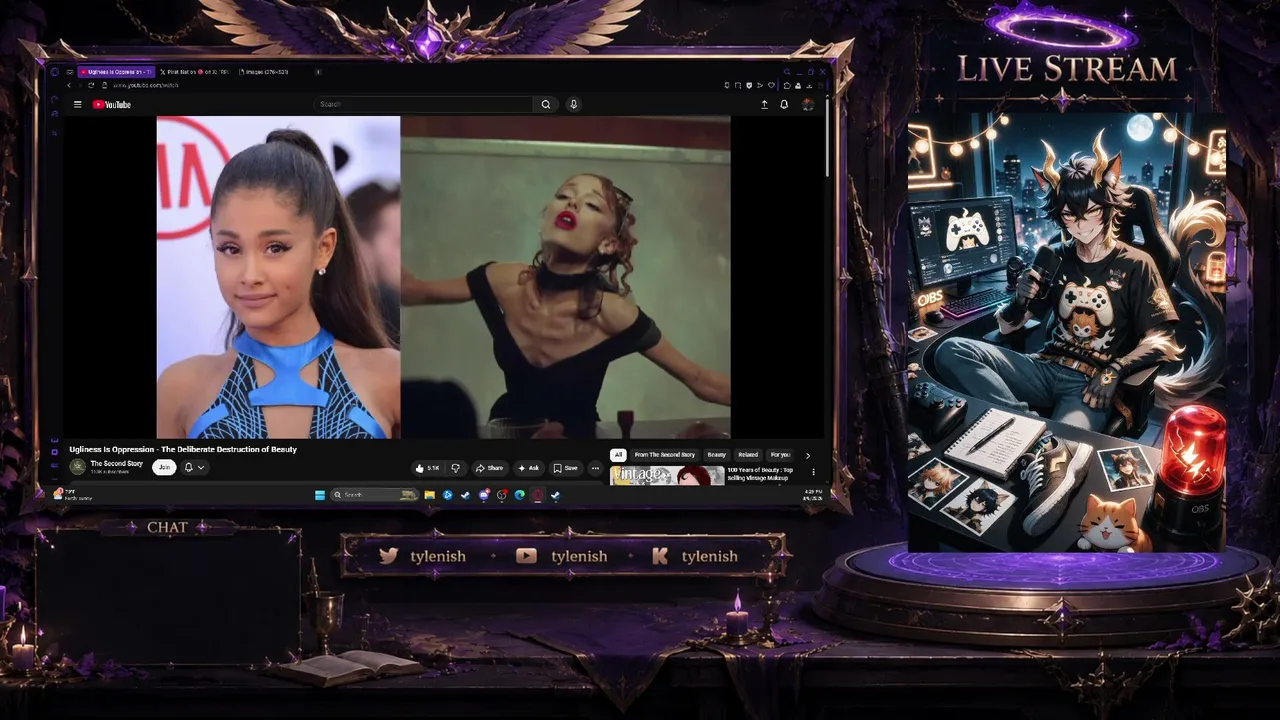The image size is (1280, 720).
Task: Open the YouTube create upload icon
Action: (x=765, y=104)
